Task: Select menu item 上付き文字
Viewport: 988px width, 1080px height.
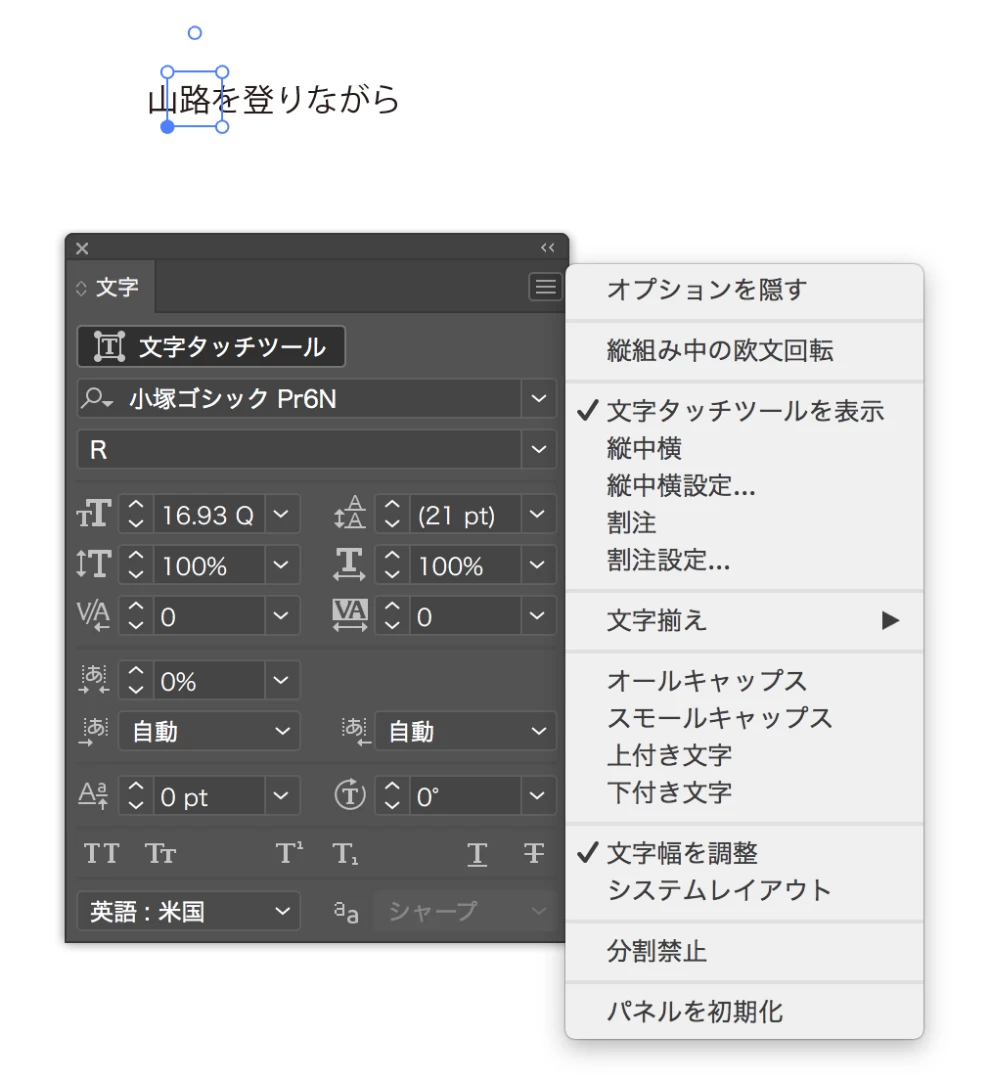Action: pos(744,755)
